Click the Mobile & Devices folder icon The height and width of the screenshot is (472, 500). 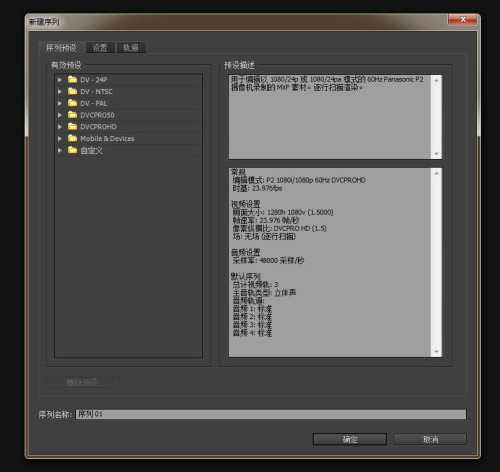72,138
